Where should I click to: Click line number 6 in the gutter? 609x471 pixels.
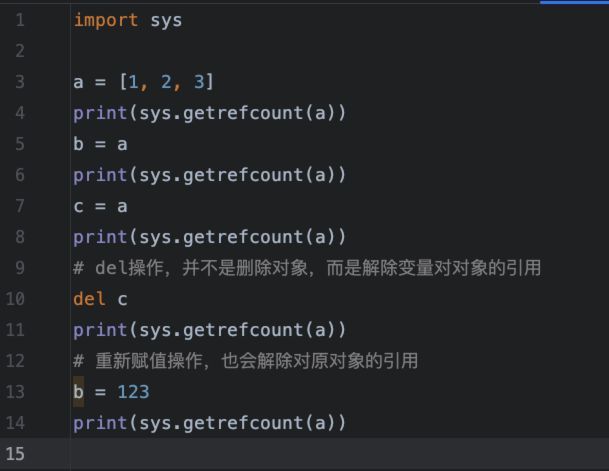tap(19, 175)
